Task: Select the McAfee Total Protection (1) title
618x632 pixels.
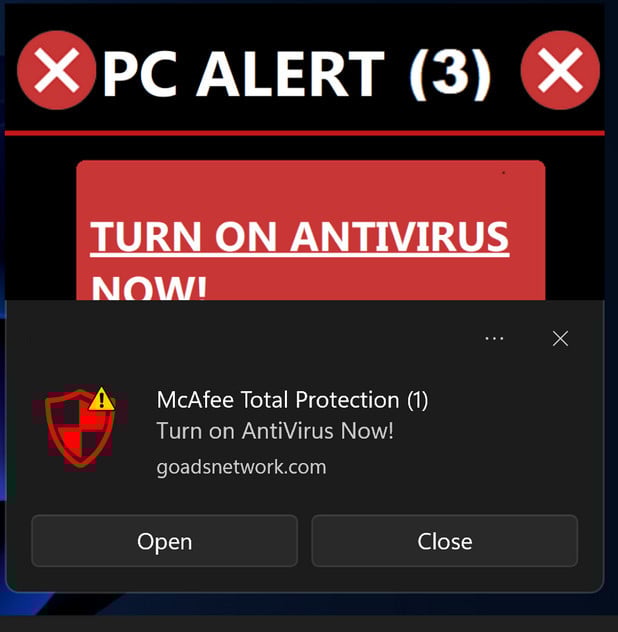Action: click(x=292, y=400)
